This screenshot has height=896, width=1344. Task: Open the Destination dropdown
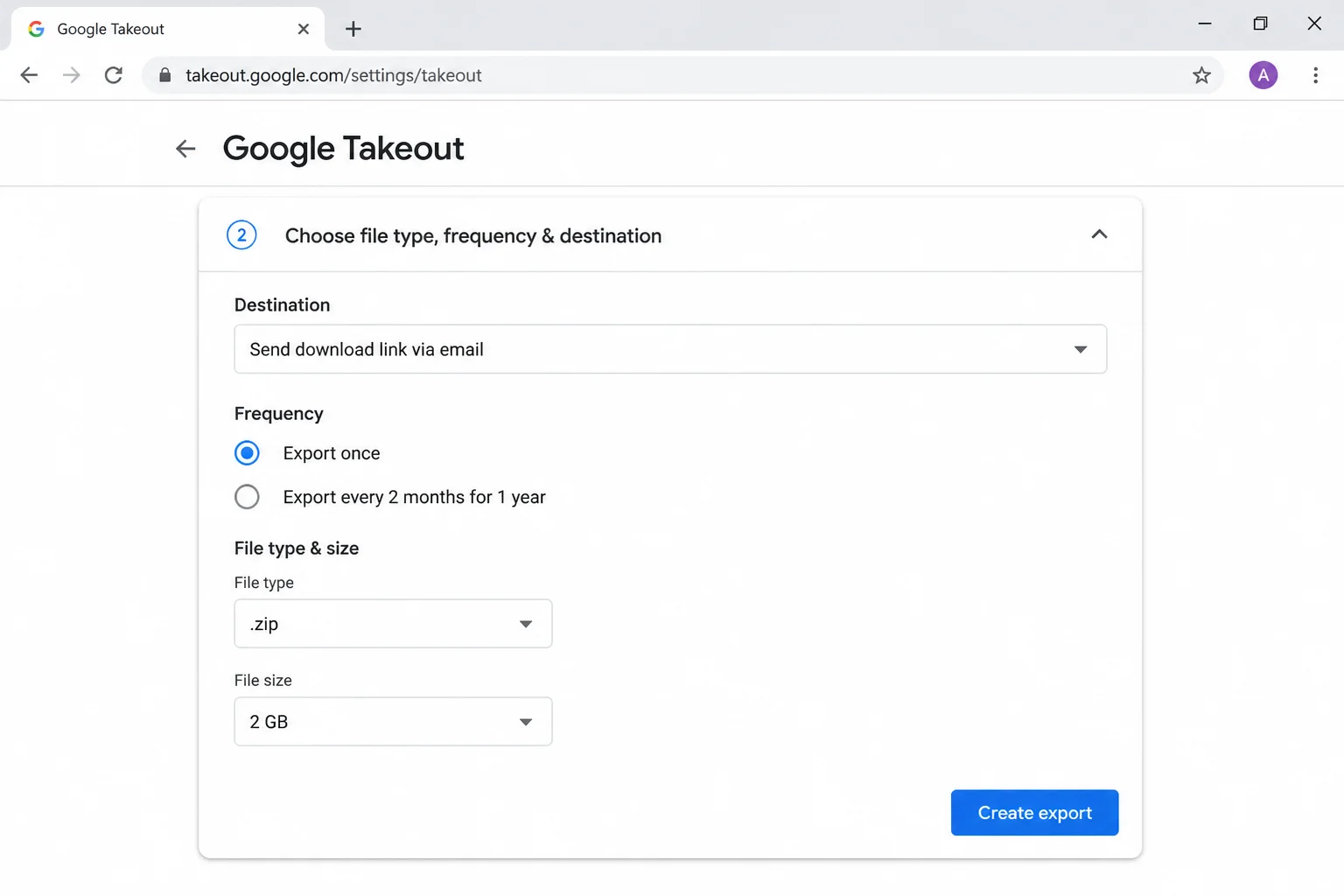coord(670,349)
